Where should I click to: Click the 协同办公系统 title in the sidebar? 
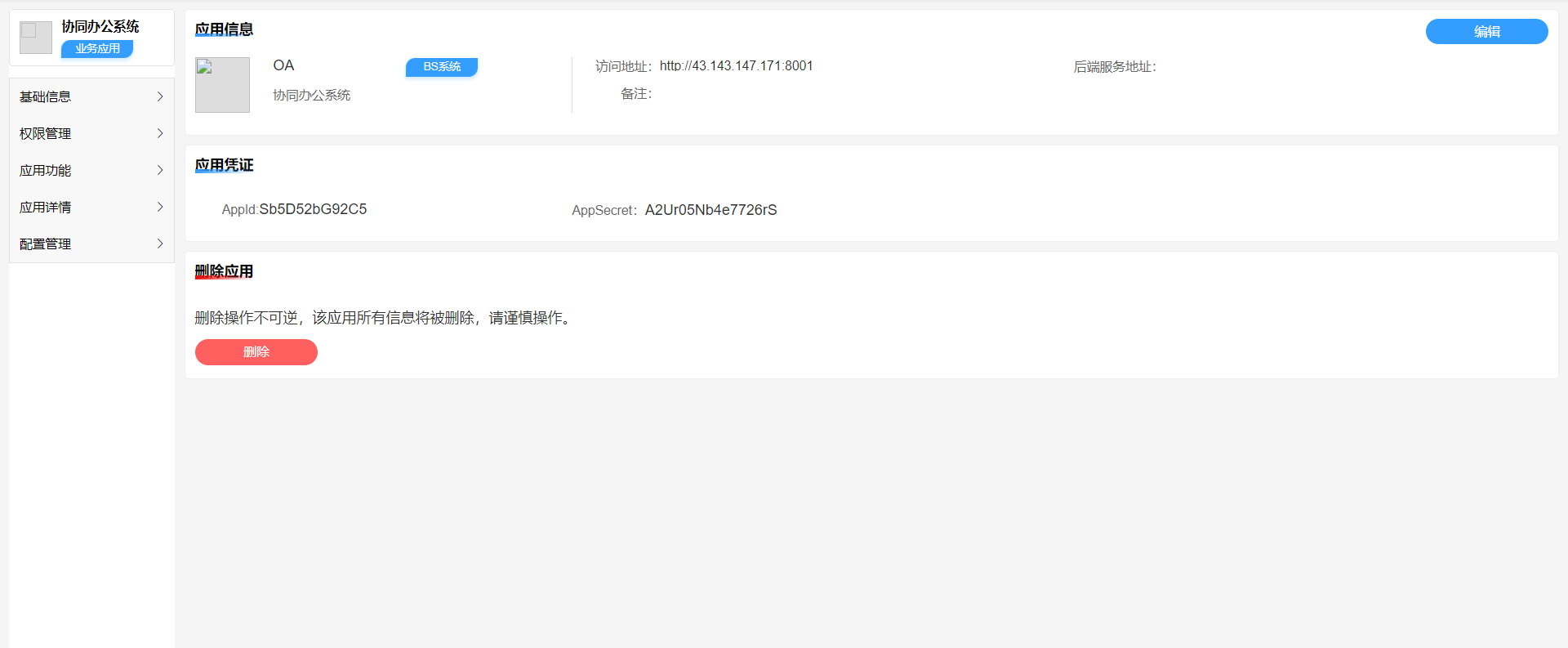100,26
